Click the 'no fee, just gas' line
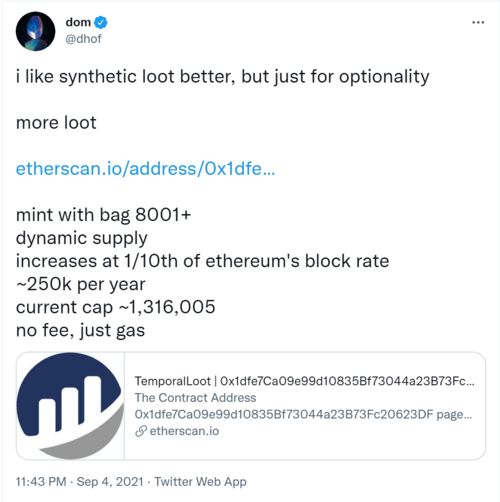The image size is (500, 502). pos(80,331)
